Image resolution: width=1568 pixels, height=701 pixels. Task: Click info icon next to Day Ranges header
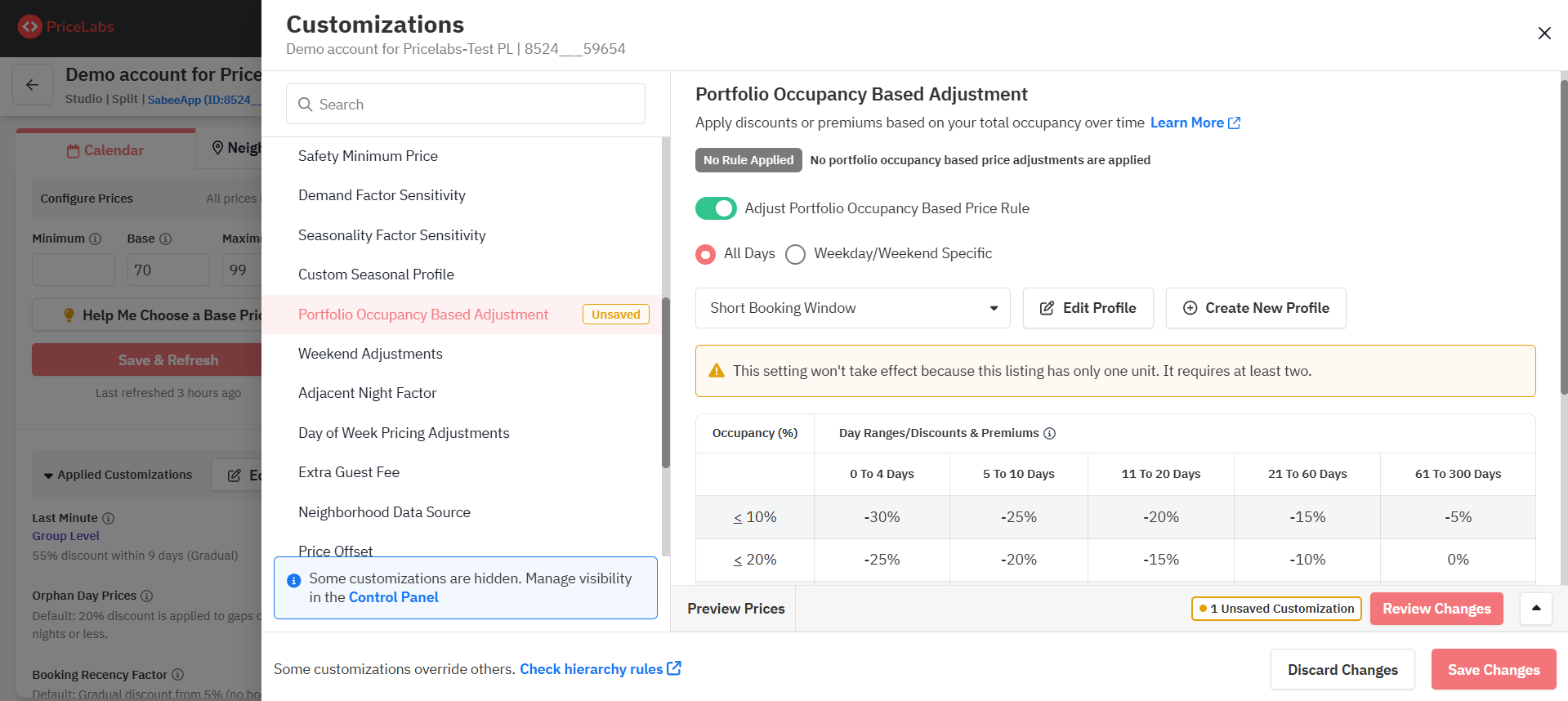pos(1050,433)
